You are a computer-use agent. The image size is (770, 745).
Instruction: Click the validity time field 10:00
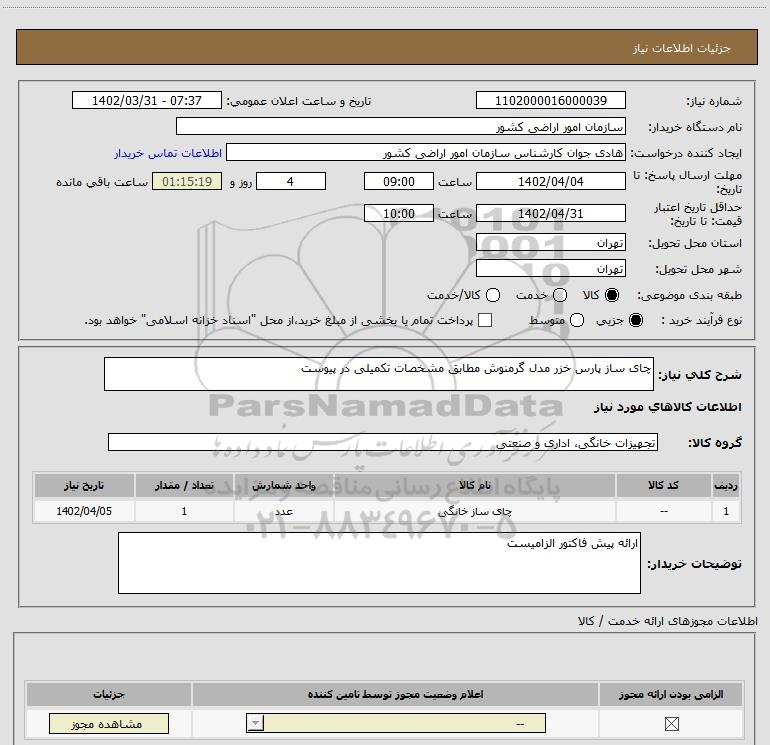pos(399,213)
